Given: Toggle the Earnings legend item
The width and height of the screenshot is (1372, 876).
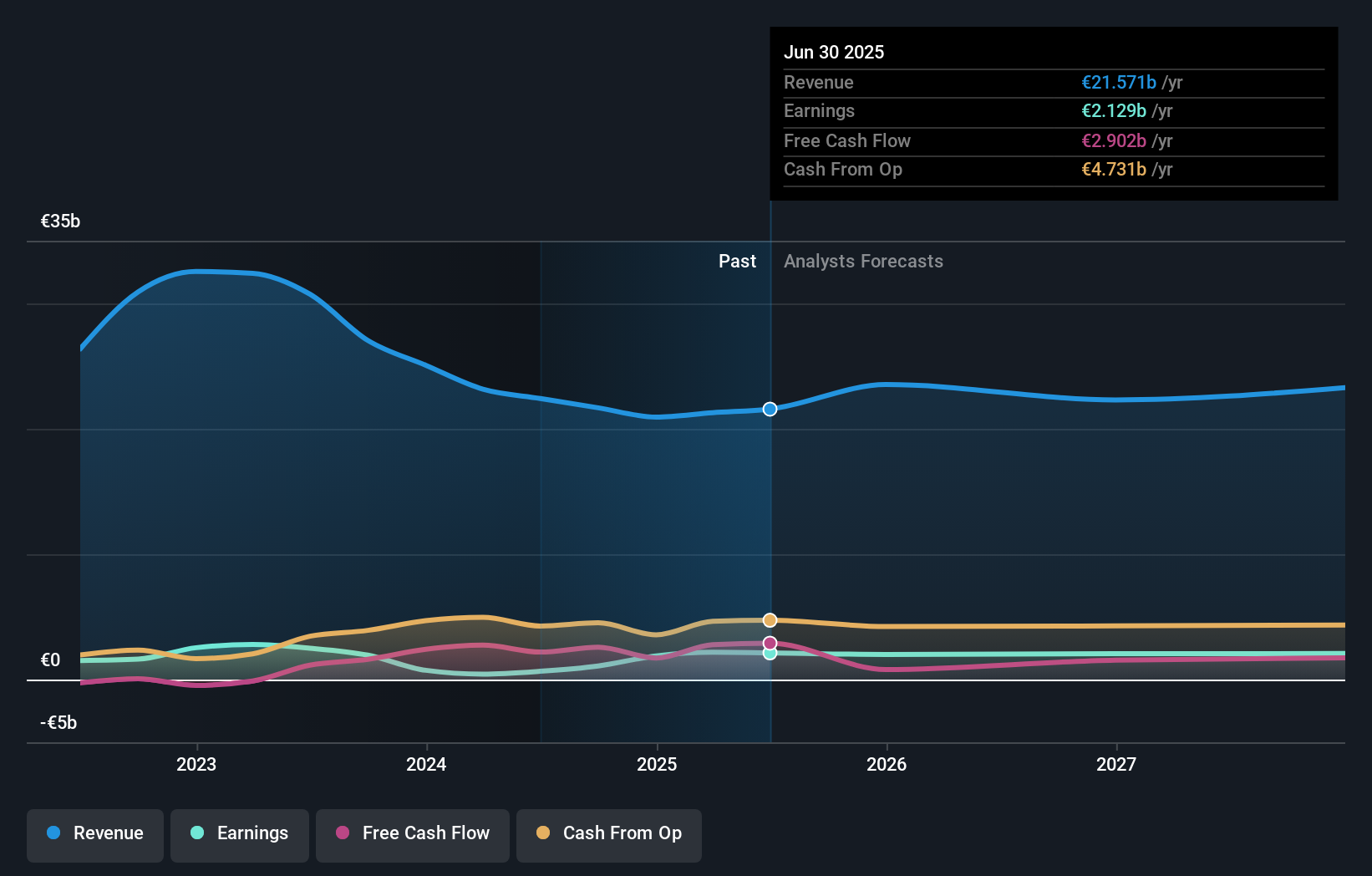Looking at the screenshot, I should click(239, 833).
